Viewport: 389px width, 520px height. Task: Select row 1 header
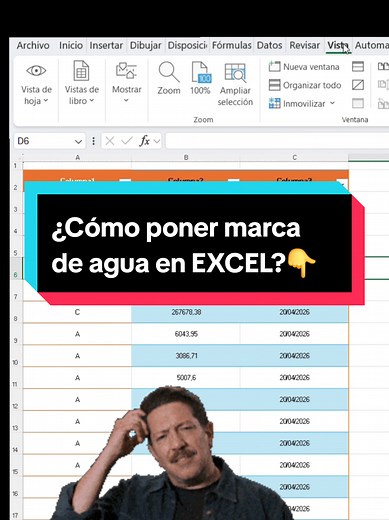[16, 166]
